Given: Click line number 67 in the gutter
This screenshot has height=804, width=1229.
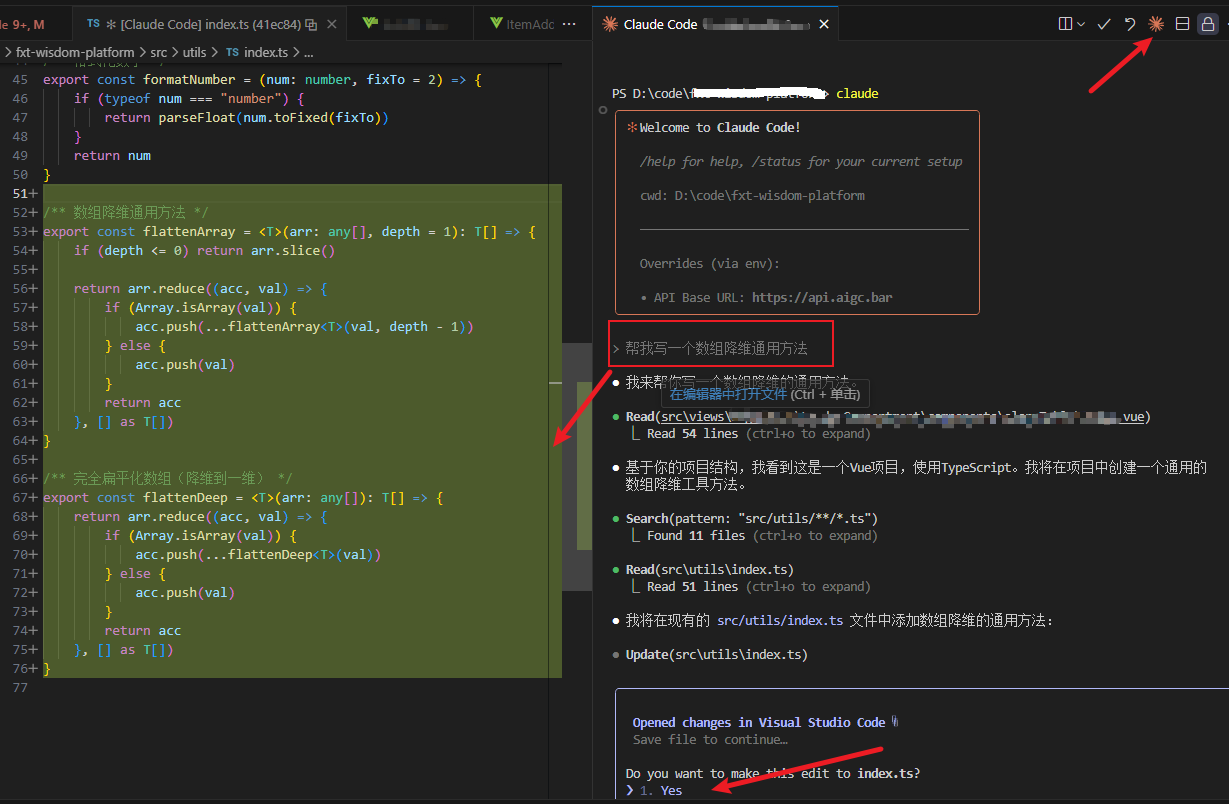Looking at the screenshot, I should (x=21, y=498).
